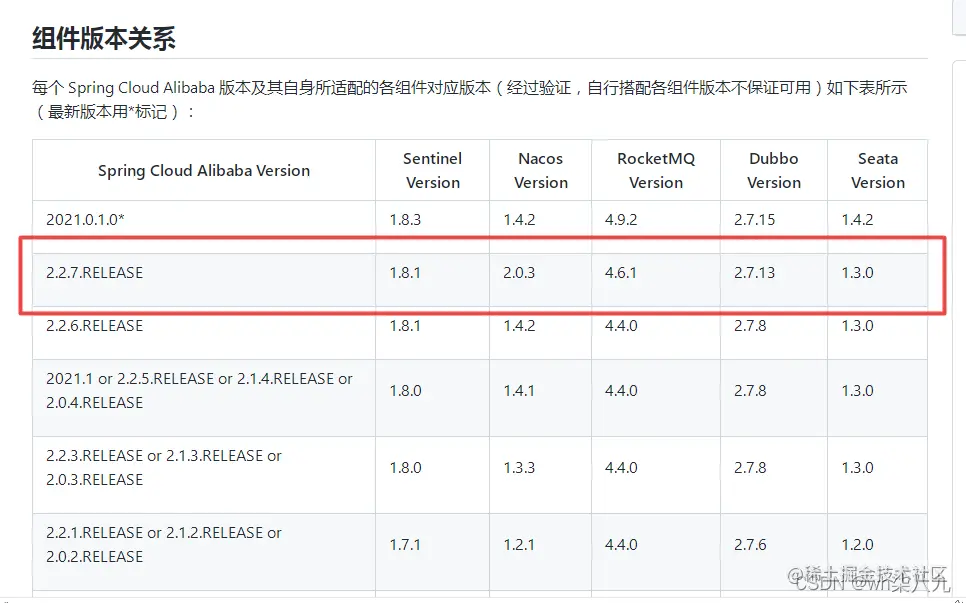Select Nacos value 2.0.3

pos(519,273)
